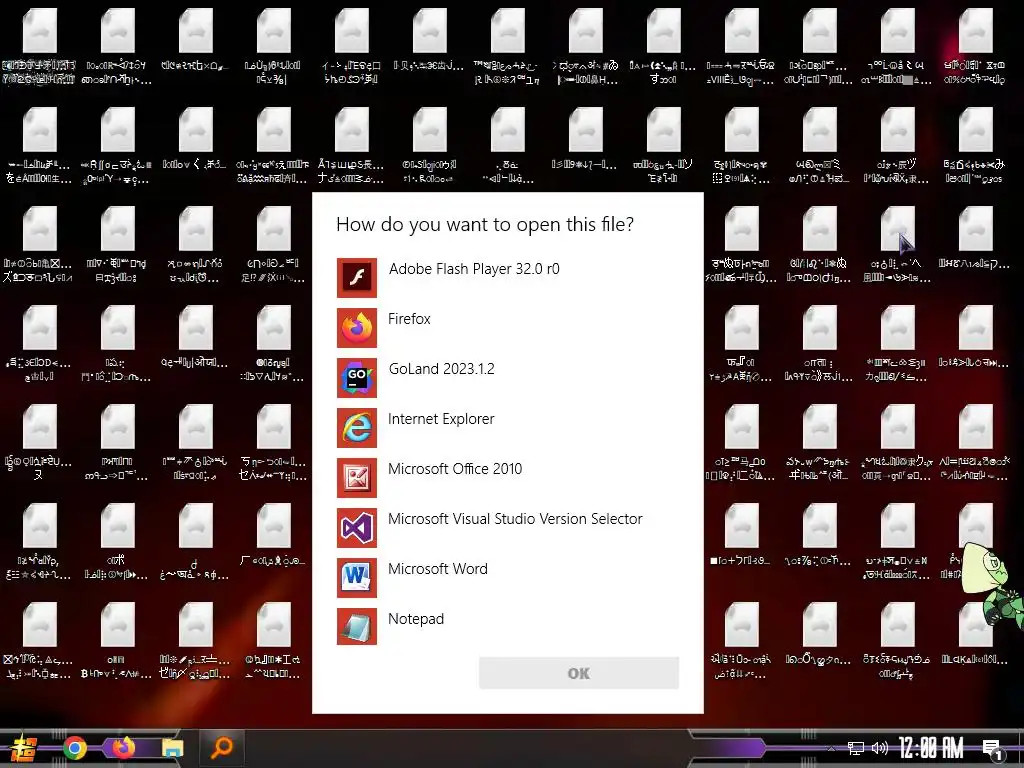
Task: Select the 'Microsoft Word' label
Action: [x=438, y=569]
